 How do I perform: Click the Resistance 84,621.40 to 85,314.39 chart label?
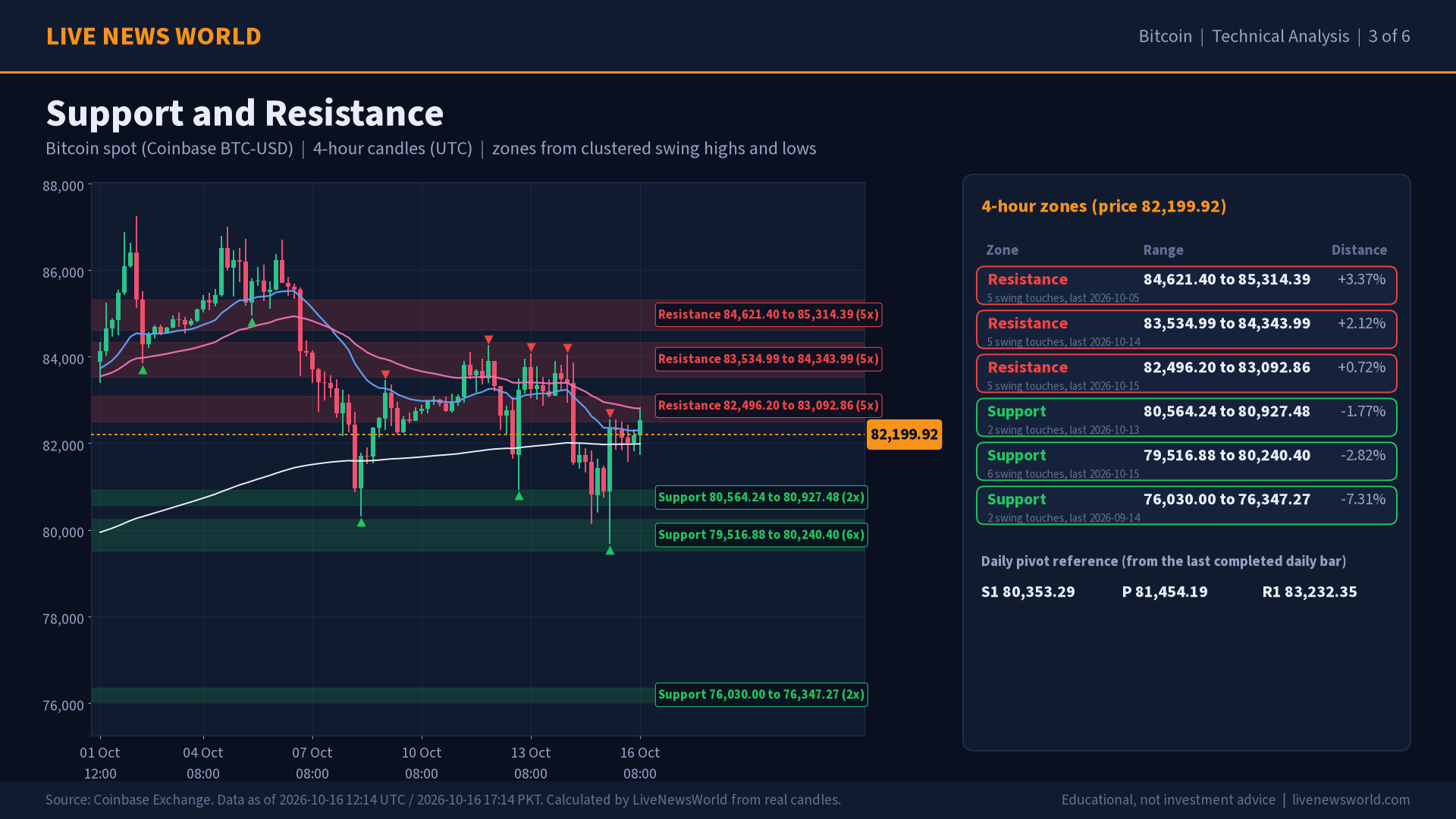[x=768, y=315]
